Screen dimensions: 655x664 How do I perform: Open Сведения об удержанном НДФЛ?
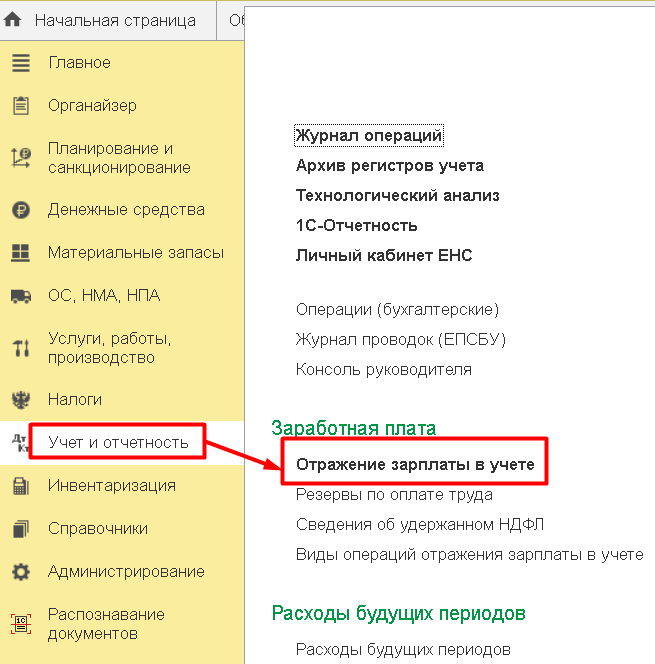tap(420, 525)
